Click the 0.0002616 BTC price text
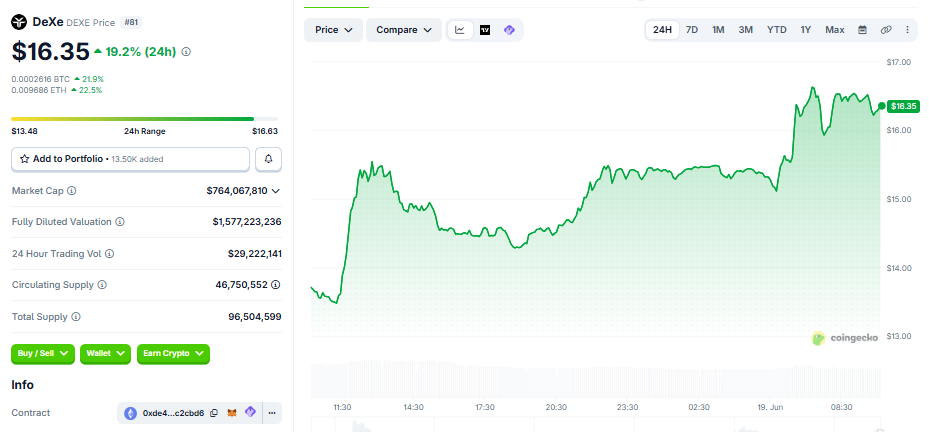Screen dimensions: 929x432 coord(40,79)
